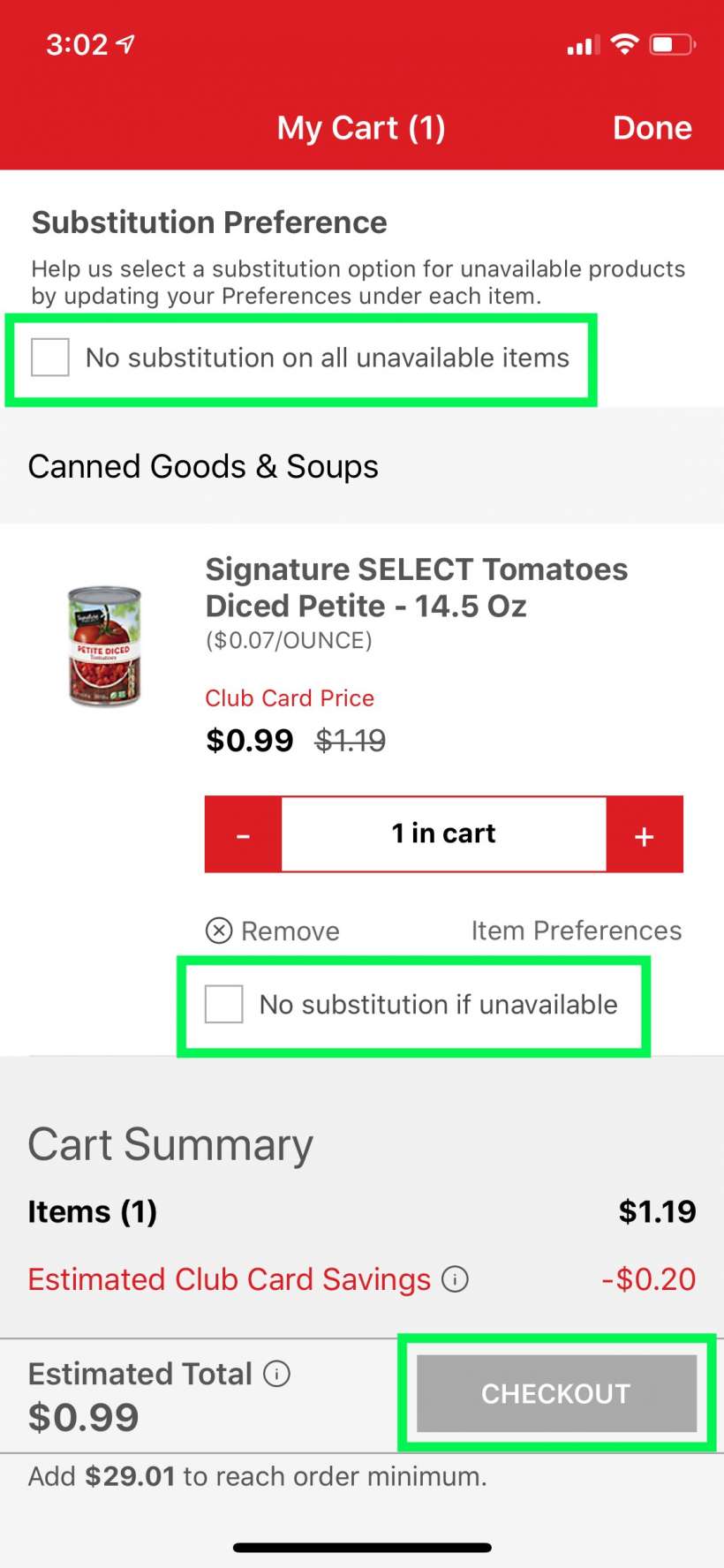The width and height of the screenshot is (724, 1568).
Task: Tap the Wi-Fi icon in status bar
Action: point(624,43)
